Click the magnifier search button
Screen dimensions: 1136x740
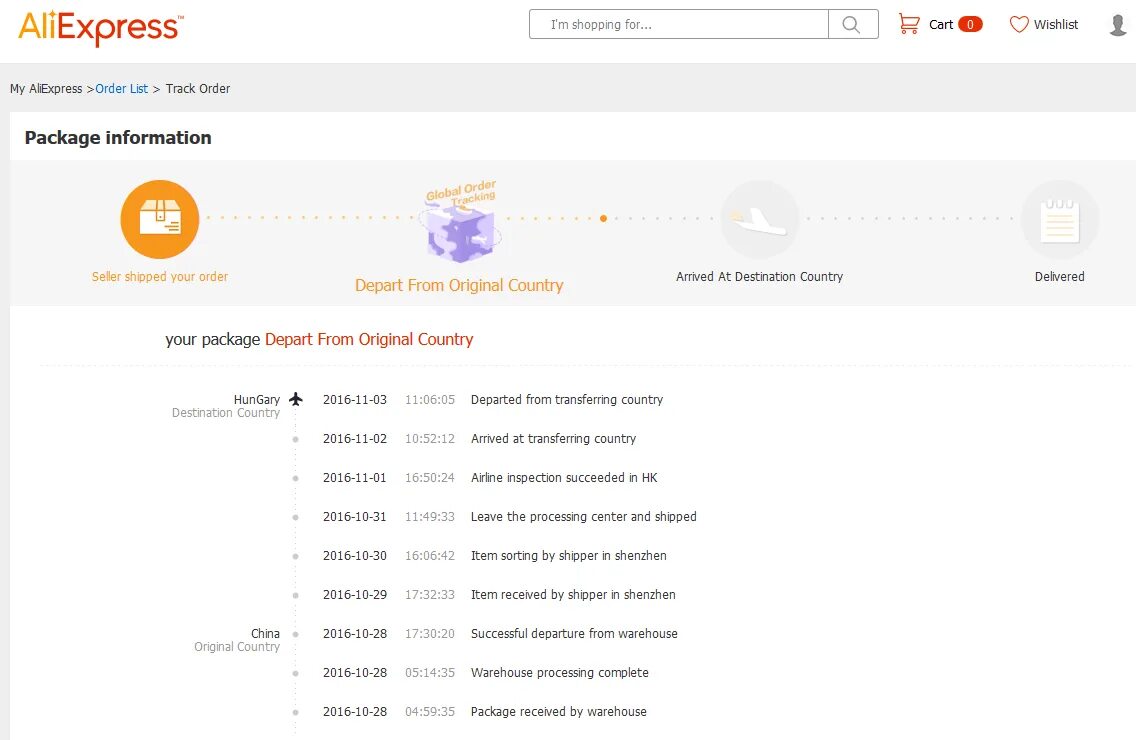[x=853, y=25]
